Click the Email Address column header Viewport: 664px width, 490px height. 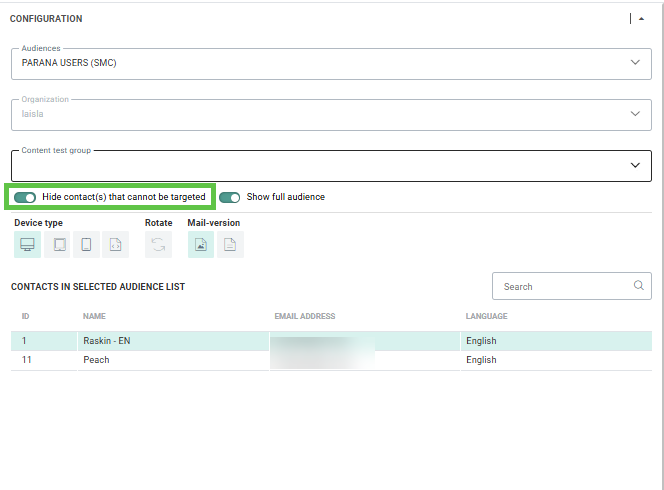pyautogui.click(x=304, y=316)
